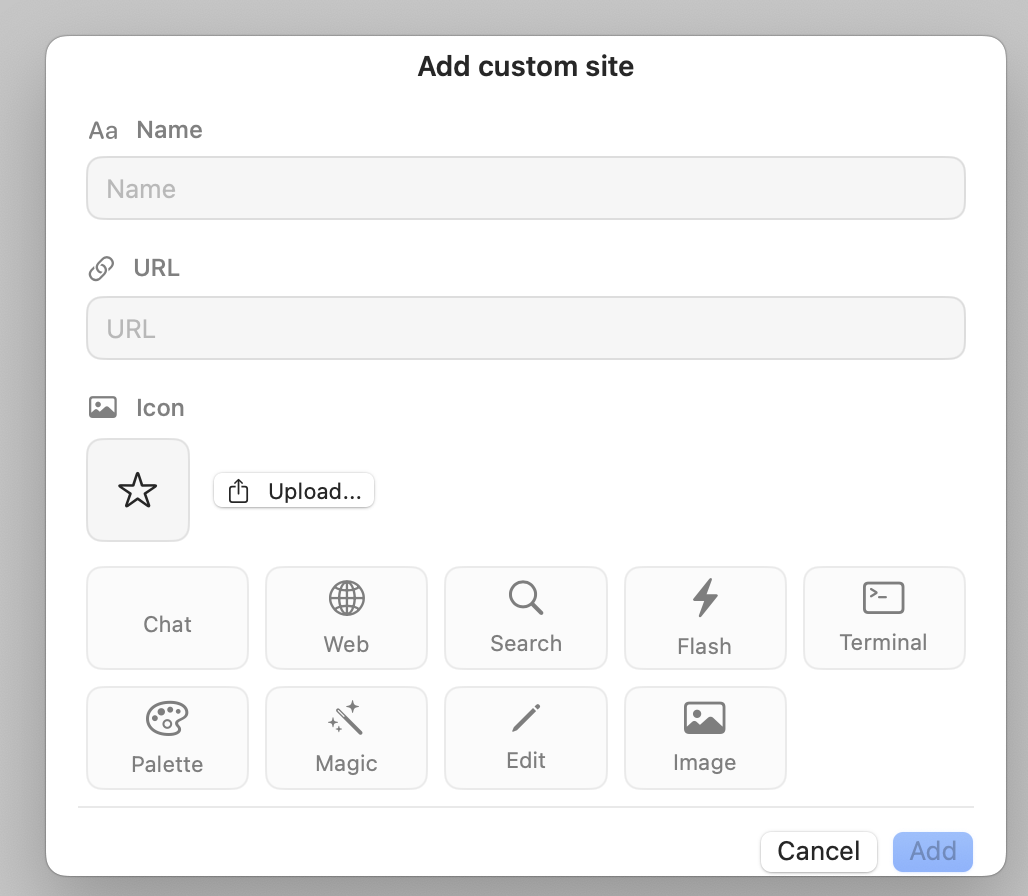Image resolution: width=1028 pixels, height=896 pixels.
Task: Click the chain link glyph beside URL
Action: click(102, 269)
